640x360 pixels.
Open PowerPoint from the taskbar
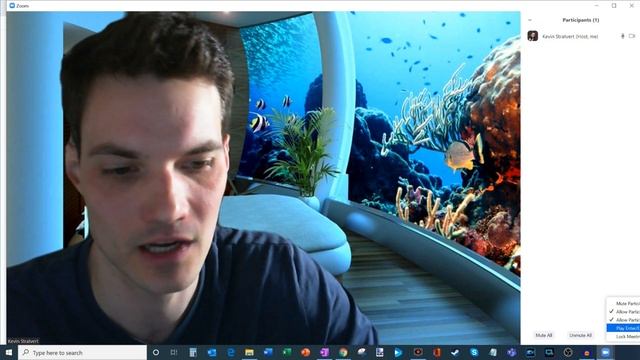click(306, 352)
